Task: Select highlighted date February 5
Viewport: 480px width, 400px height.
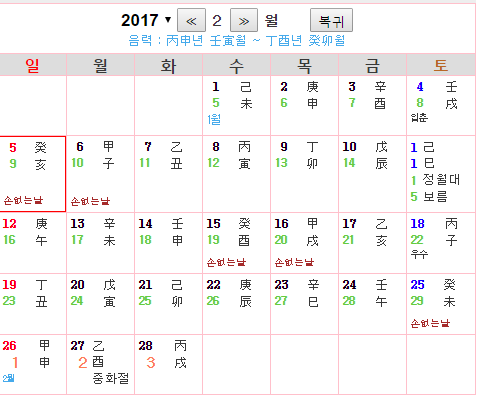Action: click(13, 147)
